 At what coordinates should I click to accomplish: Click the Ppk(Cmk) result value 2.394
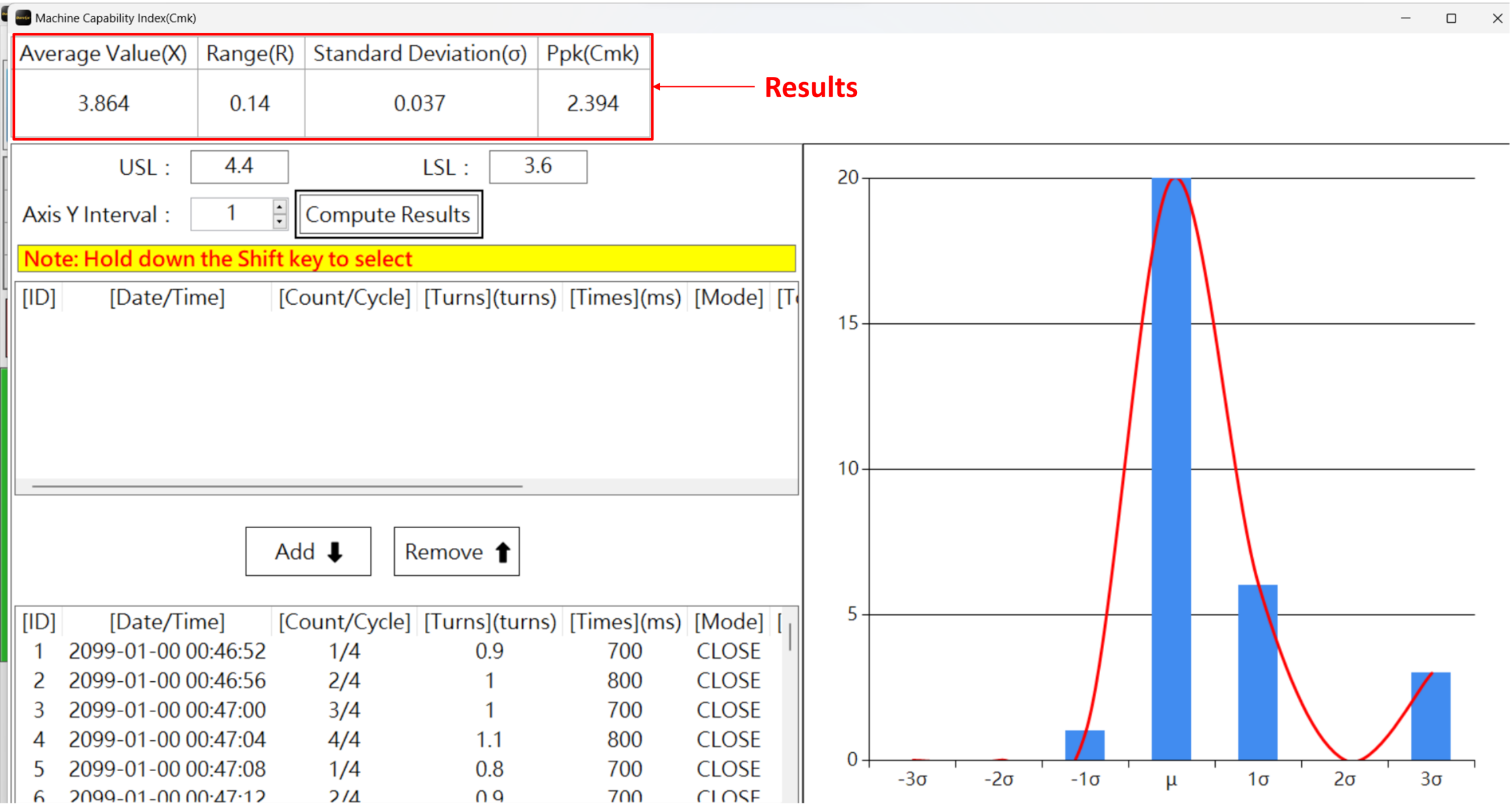tap(592, 104)
